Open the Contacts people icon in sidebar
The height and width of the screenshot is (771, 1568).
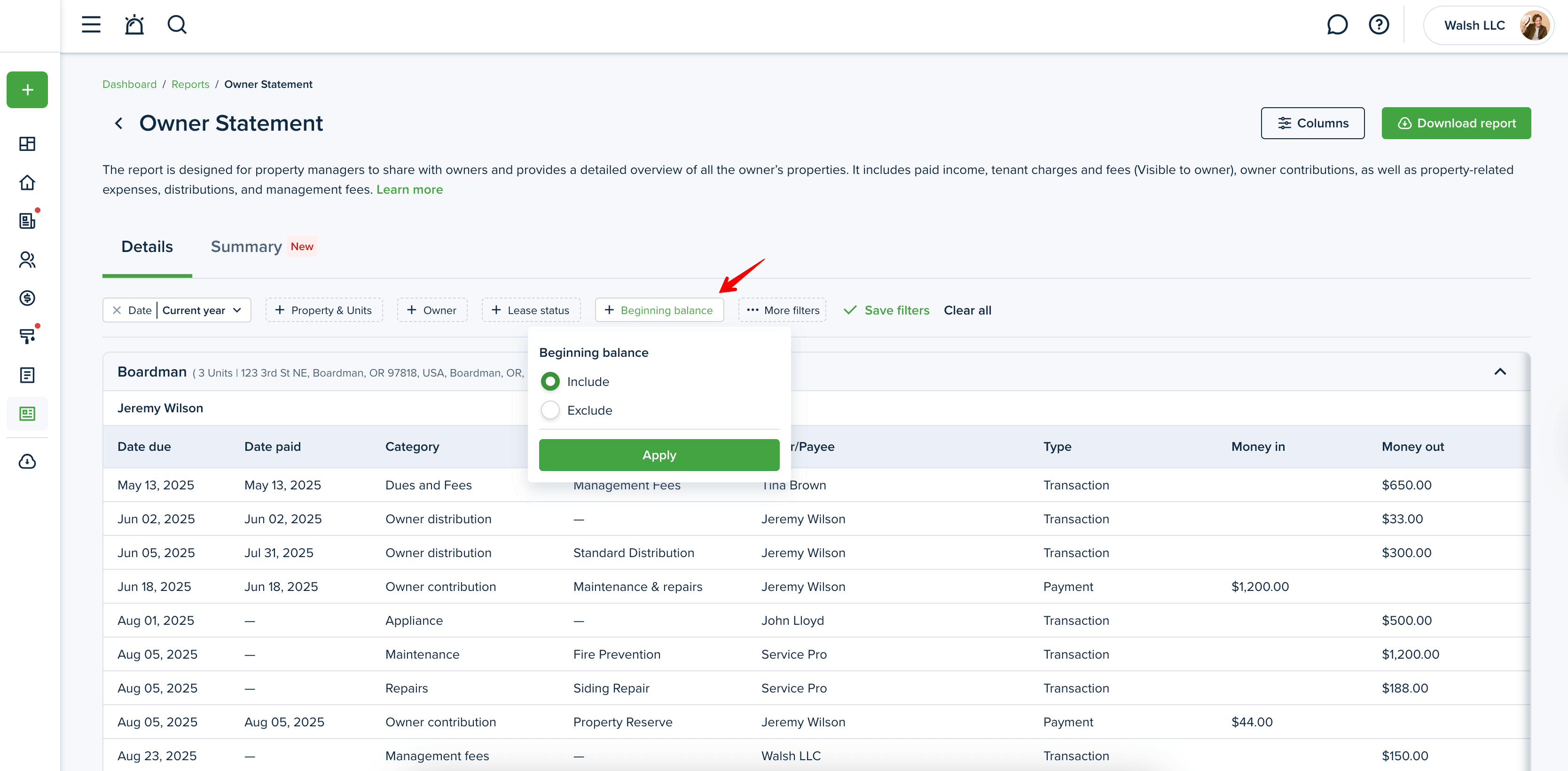click(x=27, y=260)
